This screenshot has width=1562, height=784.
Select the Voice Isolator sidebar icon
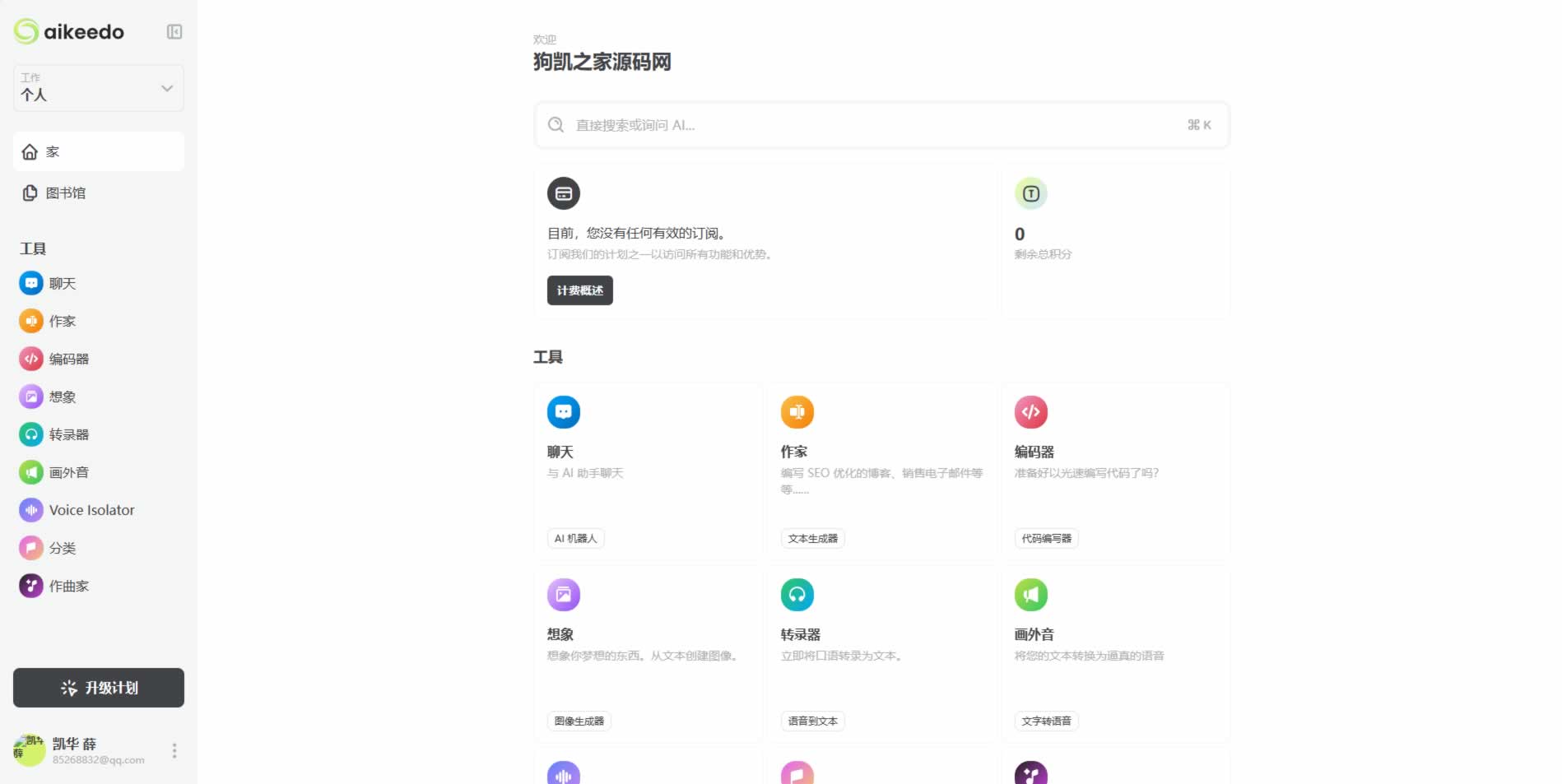point(31,511)
